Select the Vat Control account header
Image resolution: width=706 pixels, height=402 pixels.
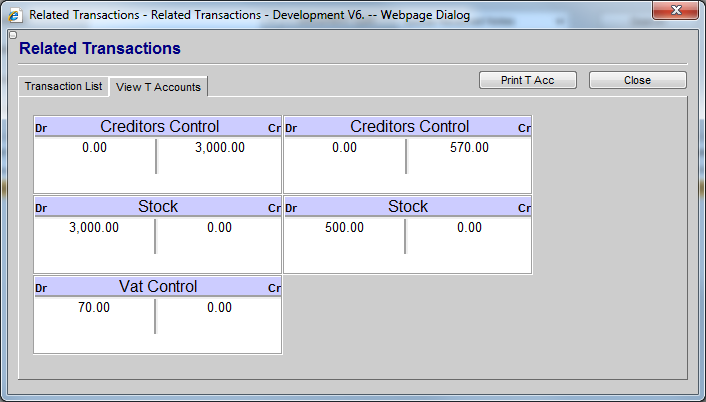click(158, 287)
